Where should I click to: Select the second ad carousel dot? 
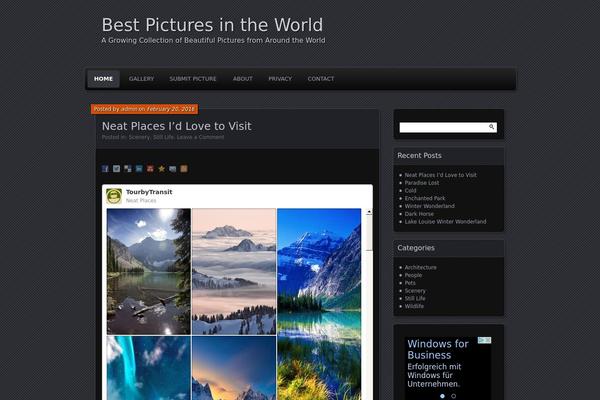tap(453, 396)
